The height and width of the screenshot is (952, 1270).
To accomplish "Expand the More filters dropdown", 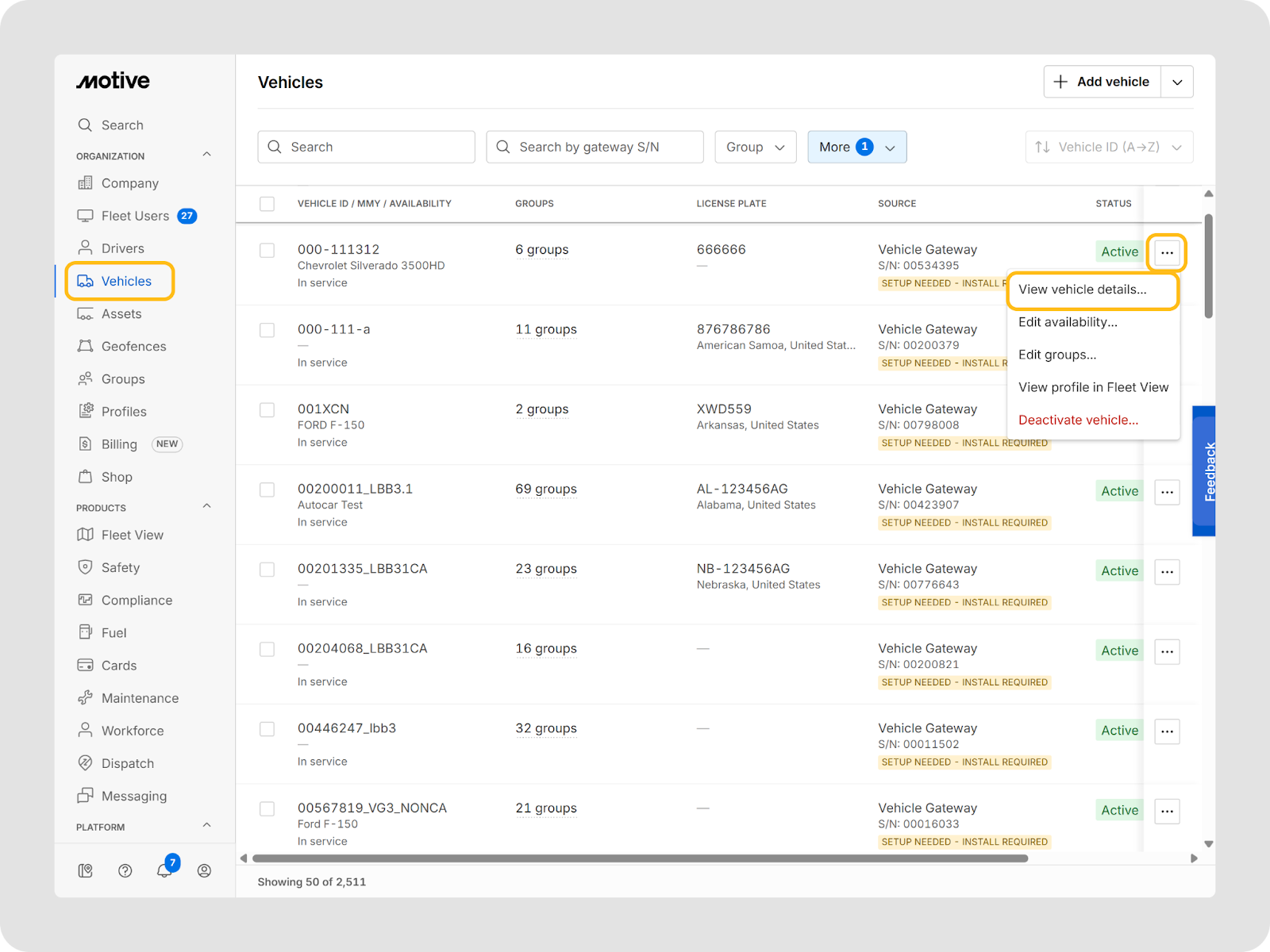I will tap(856, 147).
